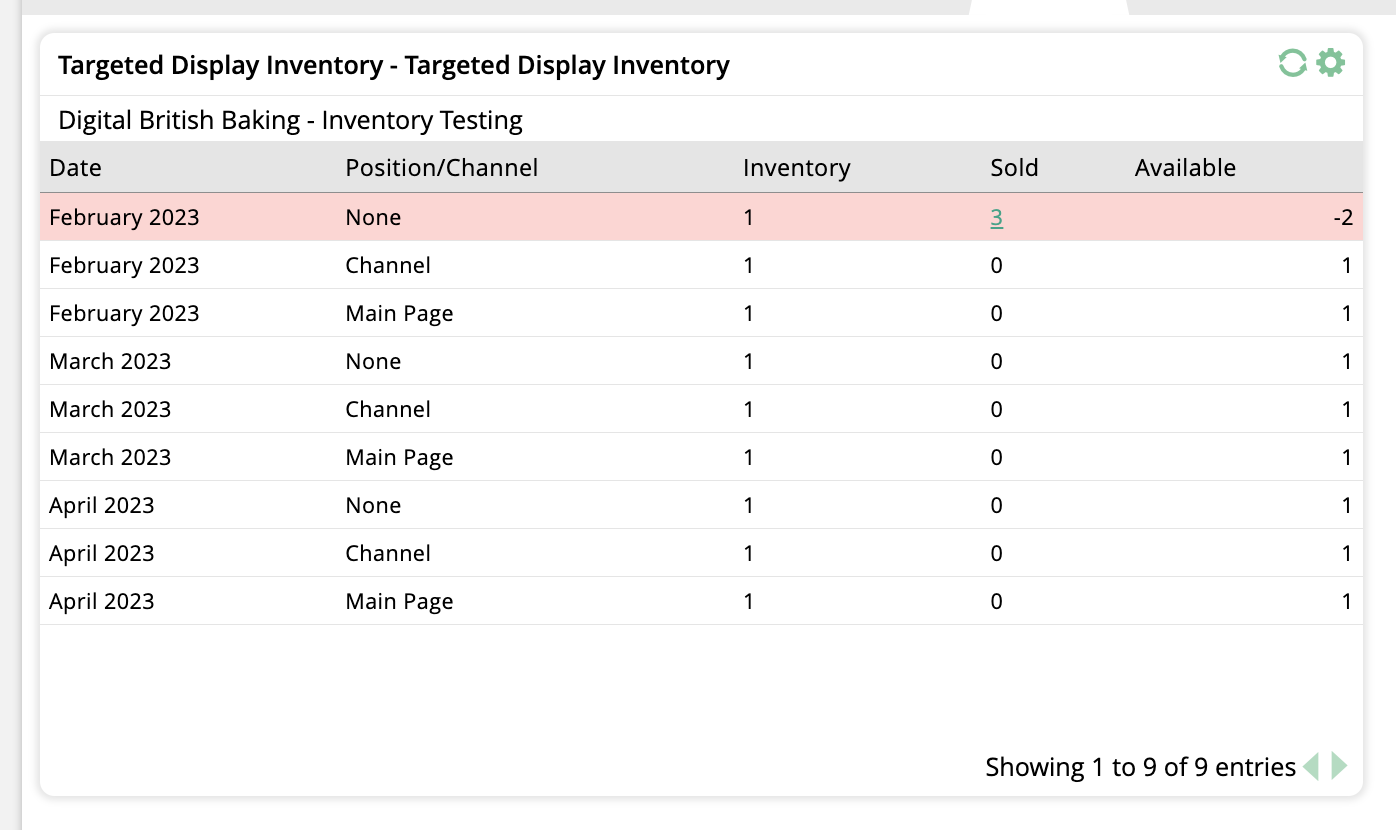Click the Showing 1 to 9 entries text

pos(1140,766)
